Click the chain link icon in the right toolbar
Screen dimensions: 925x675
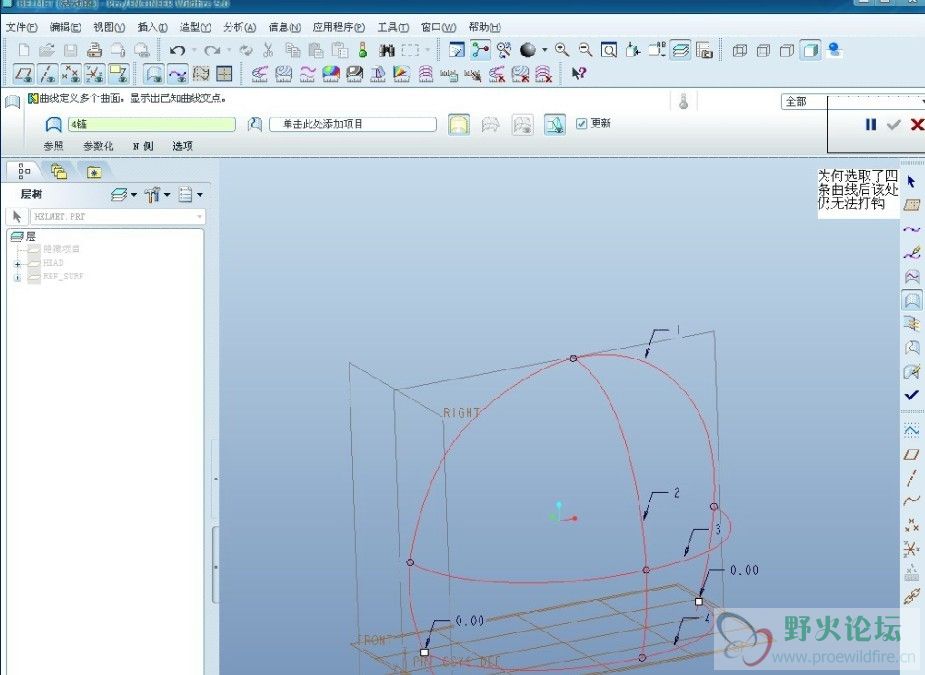coord(911,595)
